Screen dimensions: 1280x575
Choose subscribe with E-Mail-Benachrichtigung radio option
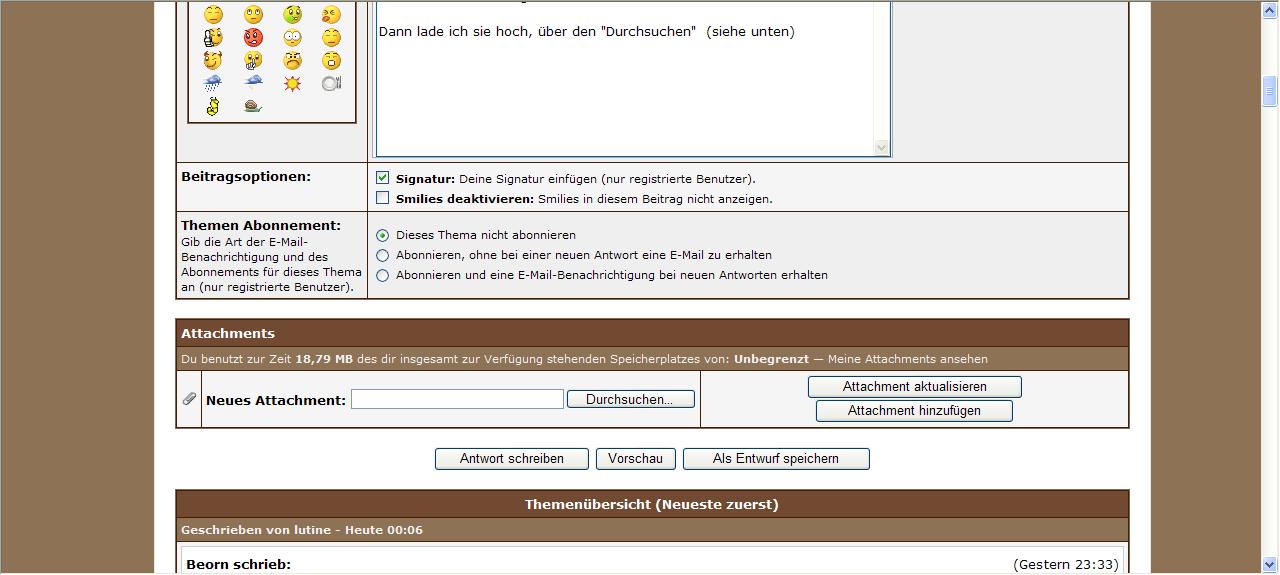coord(382,275)
